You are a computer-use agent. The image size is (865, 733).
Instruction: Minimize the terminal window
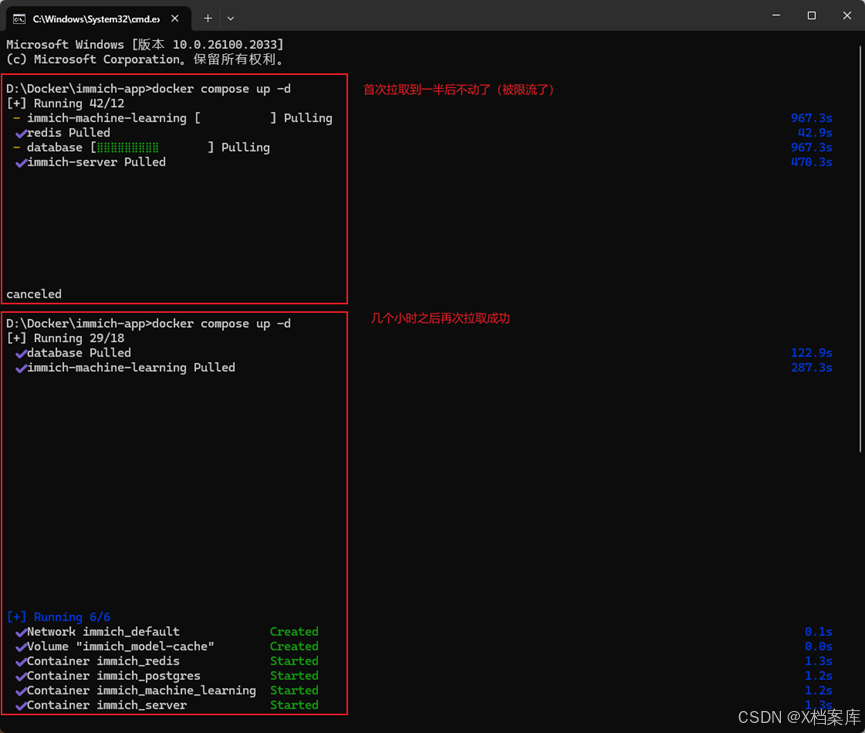coord(776,15)
